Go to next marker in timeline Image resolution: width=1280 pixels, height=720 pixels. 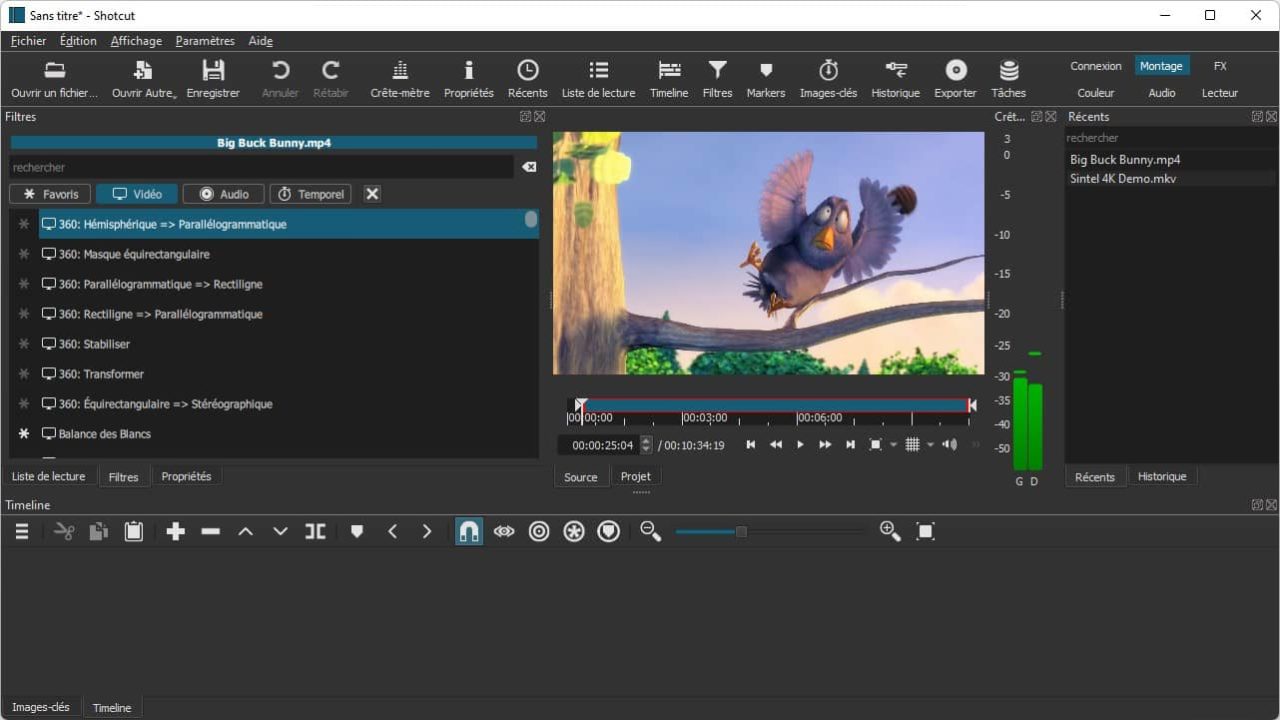tap(427, 532)
